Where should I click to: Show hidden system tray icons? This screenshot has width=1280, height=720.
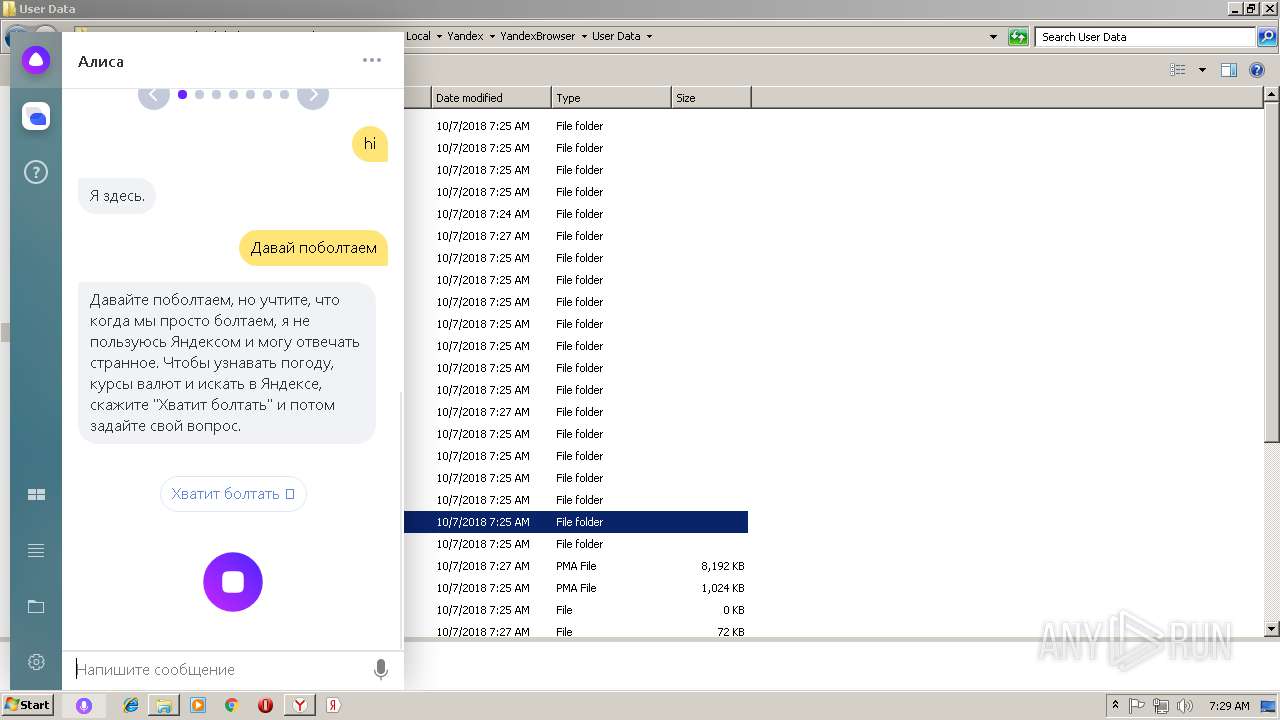[1115, 705]
